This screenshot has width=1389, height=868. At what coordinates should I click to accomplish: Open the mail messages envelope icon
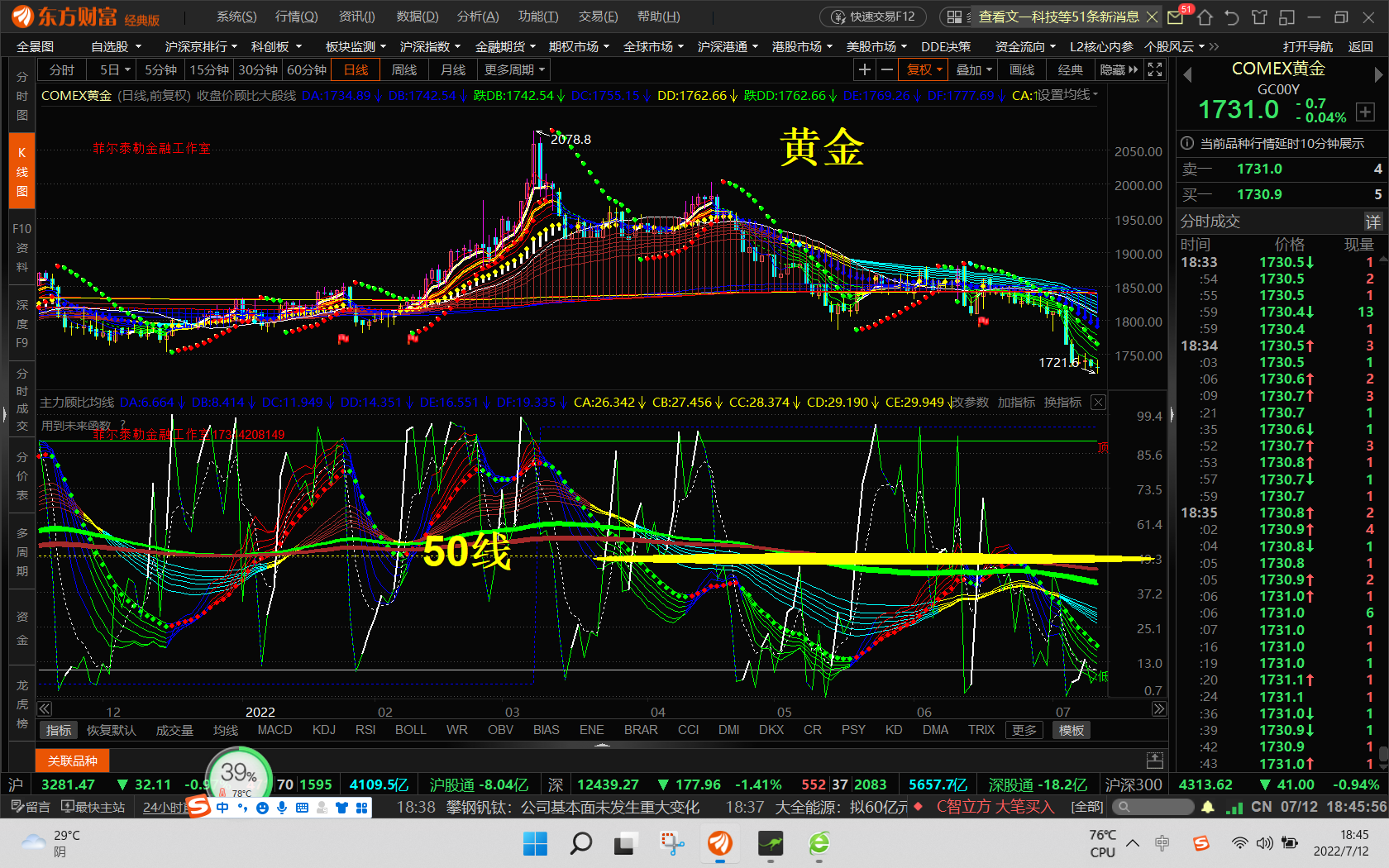click(x=1176, y=17)
